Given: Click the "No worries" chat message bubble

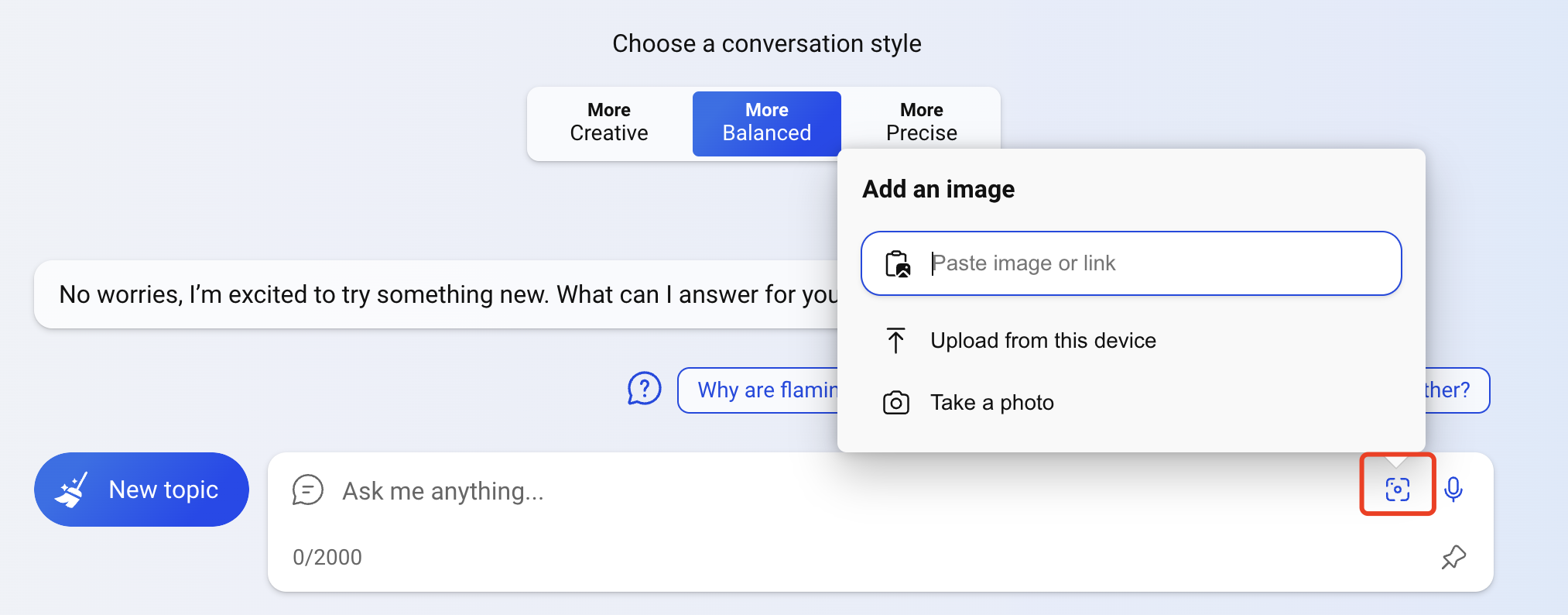Looking at the screenshot, I should click(433, 294).
